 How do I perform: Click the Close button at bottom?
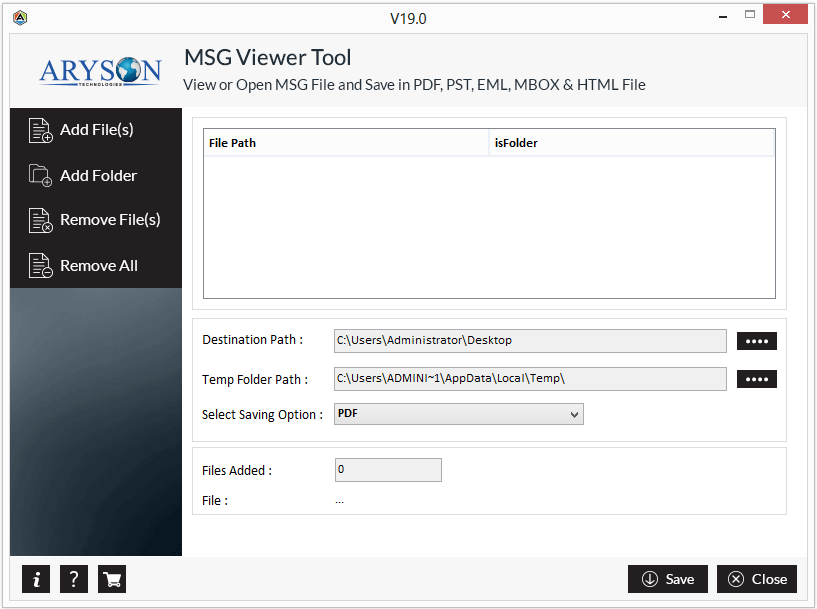click(757, 579)
